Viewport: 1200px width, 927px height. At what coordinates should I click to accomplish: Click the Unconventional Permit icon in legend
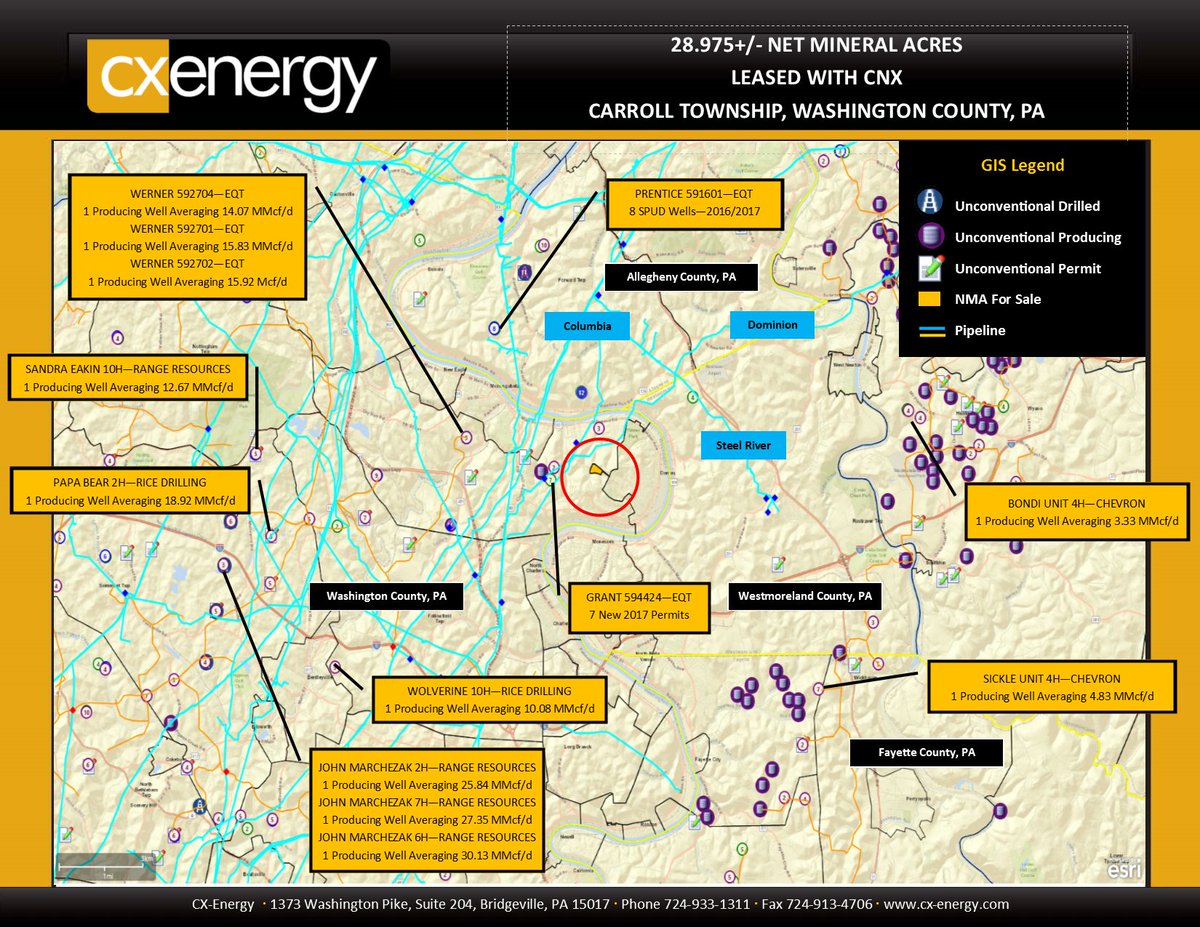929,267
